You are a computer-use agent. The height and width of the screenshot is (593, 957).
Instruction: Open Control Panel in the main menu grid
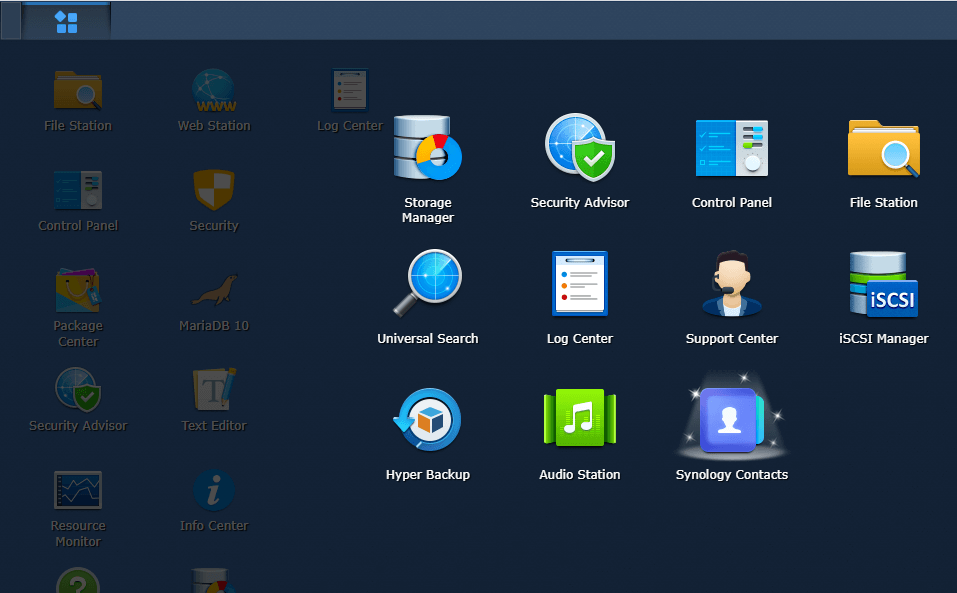click(x=731, y=148)
